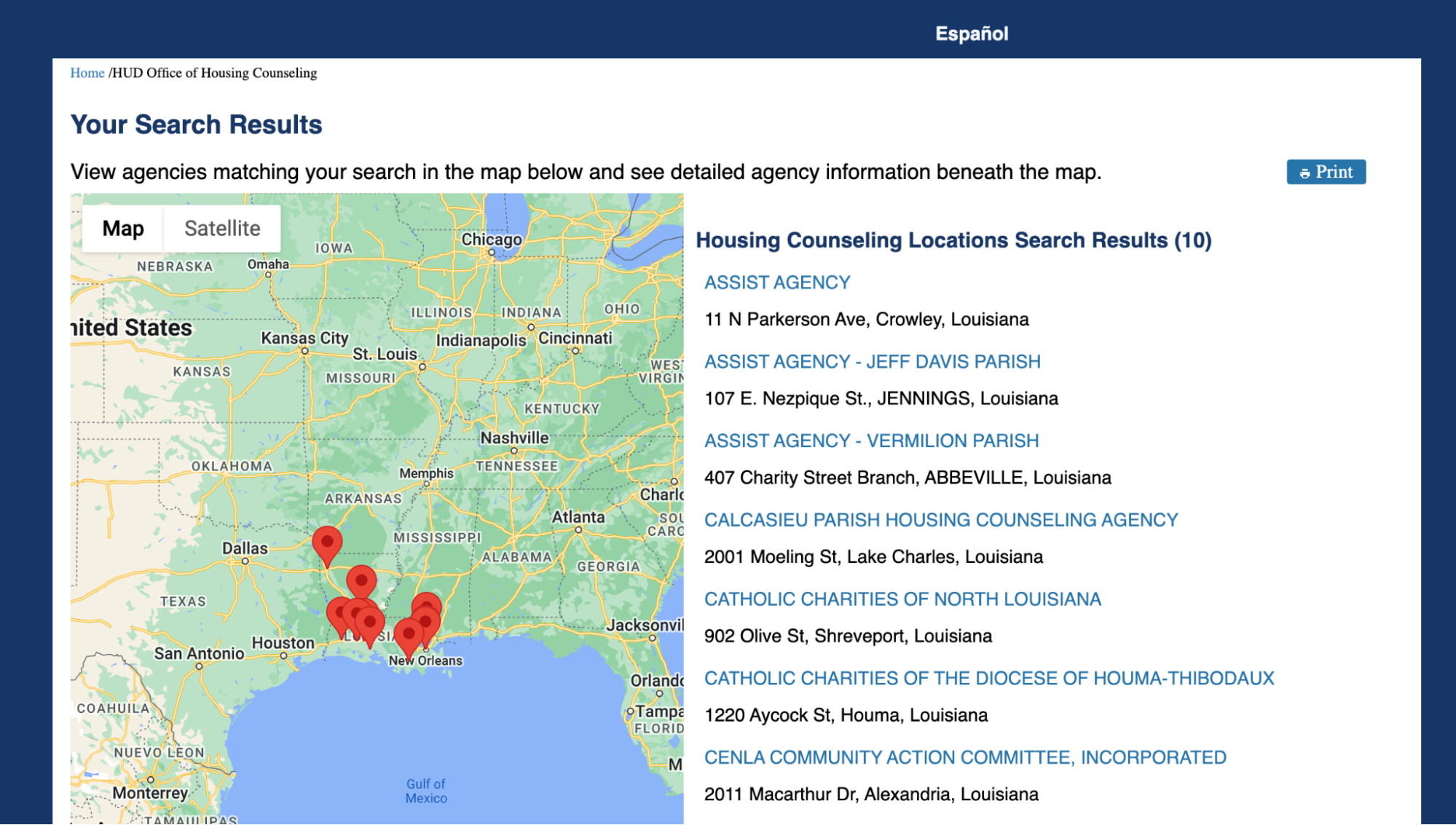Switch site language to Español
1456x825 pixels.
click(x=971, y=33)
